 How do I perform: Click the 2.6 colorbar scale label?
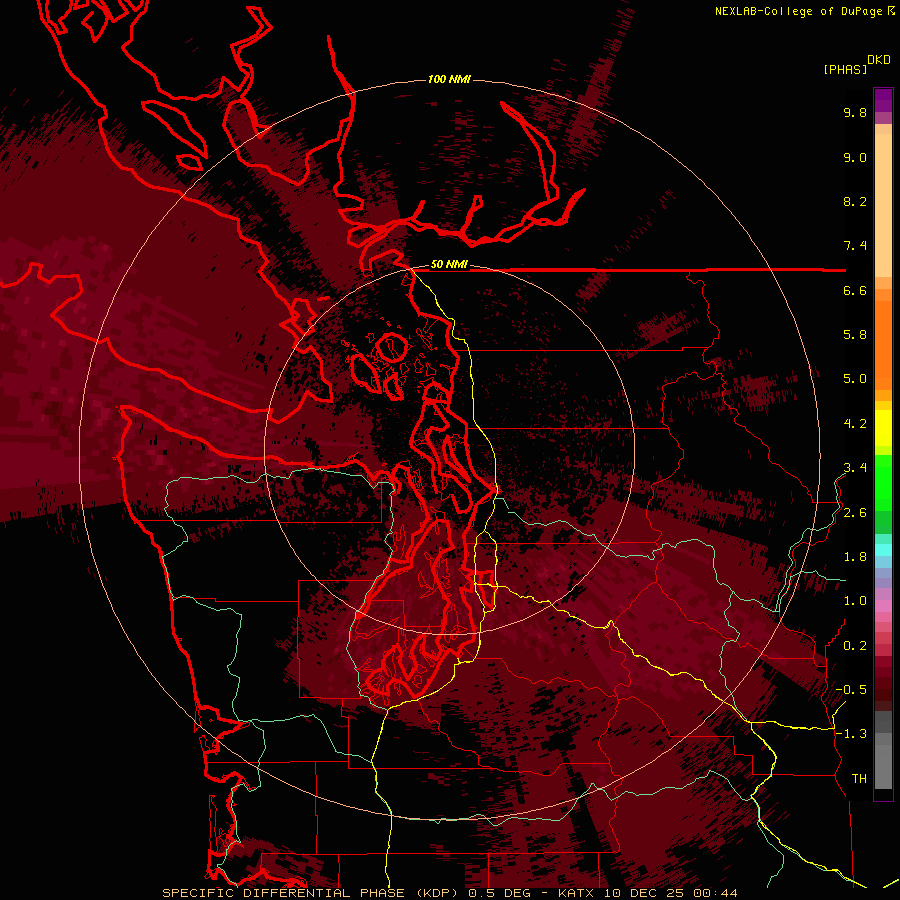point(855,513)
